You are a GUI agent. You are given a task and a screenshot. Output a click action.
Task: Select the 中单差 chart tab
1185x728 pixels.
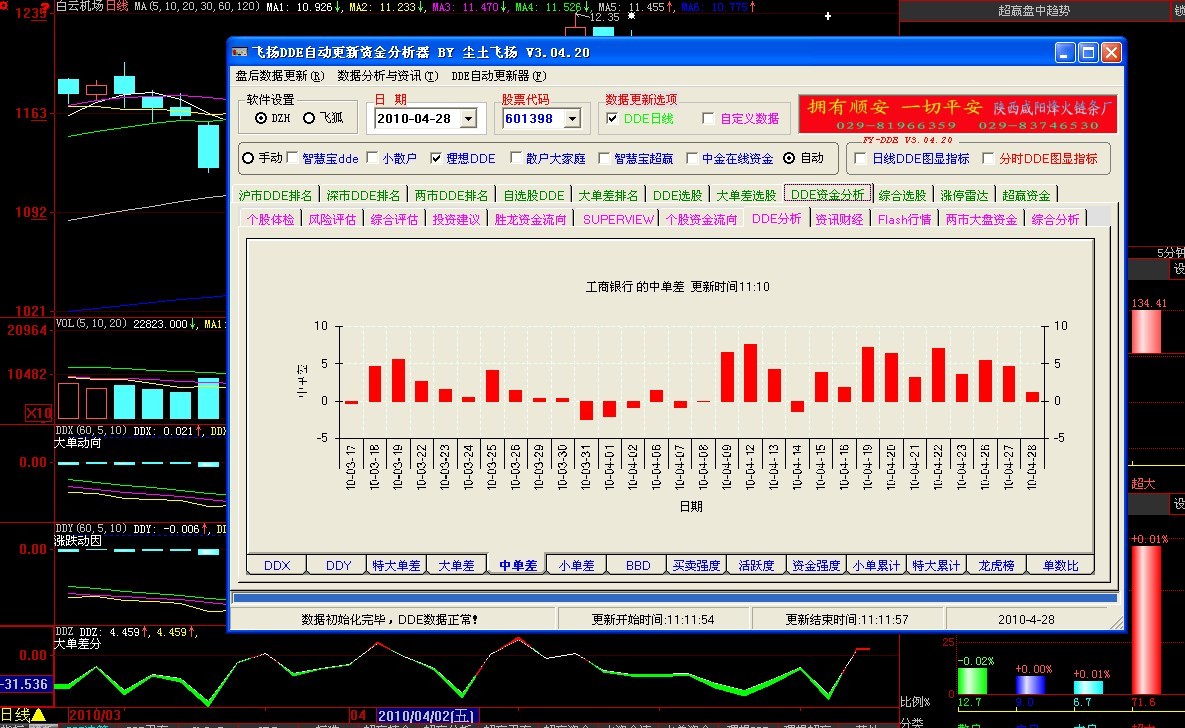518,565
